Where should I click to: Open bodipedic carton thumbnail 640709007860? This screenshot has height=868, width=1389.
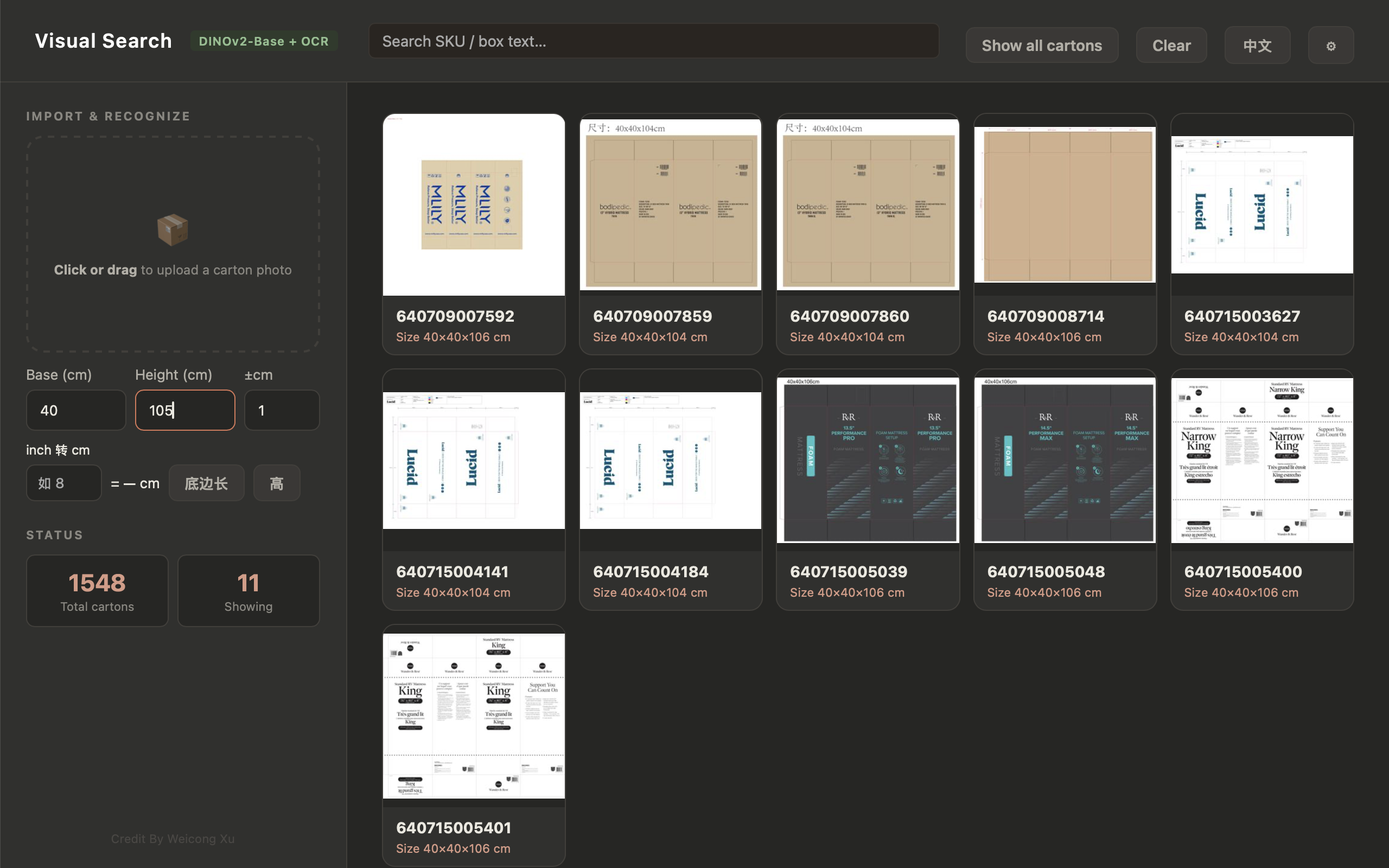click(867, 205)
